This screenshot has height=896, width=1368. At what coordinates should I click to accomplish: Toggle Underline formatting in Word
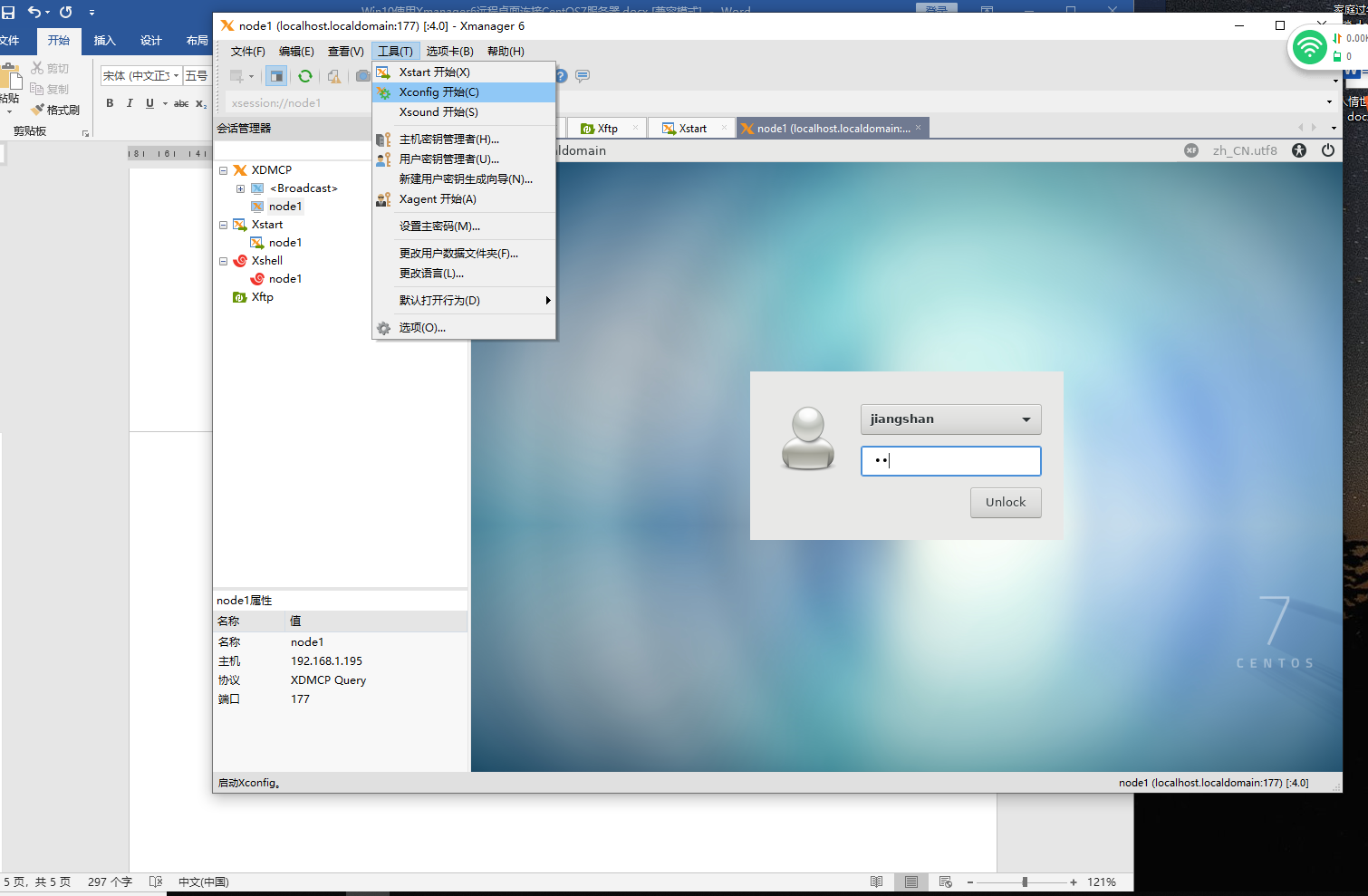(x=149, y=103)
